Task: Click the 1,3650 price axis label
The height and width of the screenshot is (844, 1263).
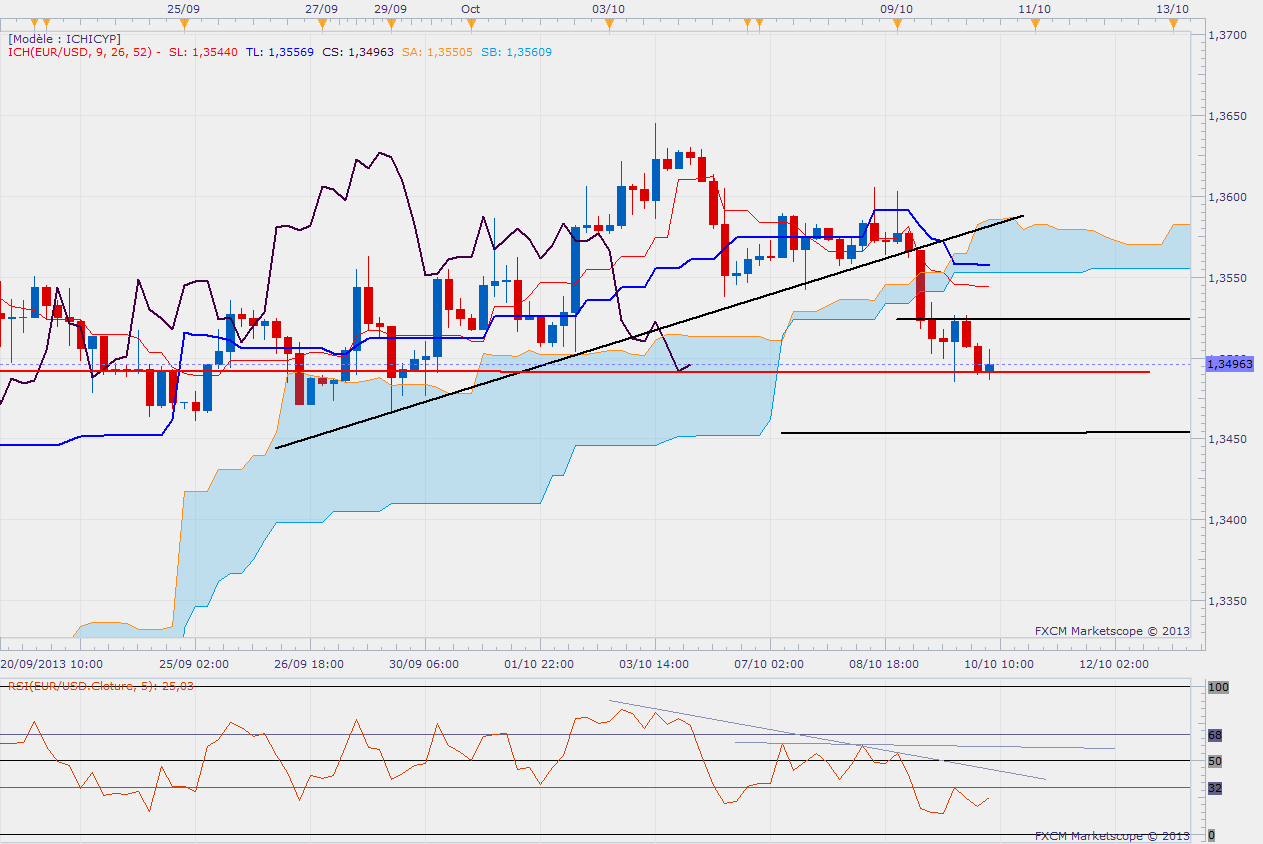Action: point(1227,116)
